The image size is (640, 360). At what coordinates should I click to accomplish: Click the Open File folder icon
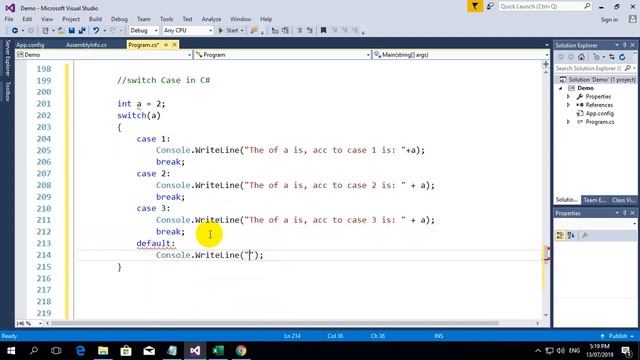[61, 31]
